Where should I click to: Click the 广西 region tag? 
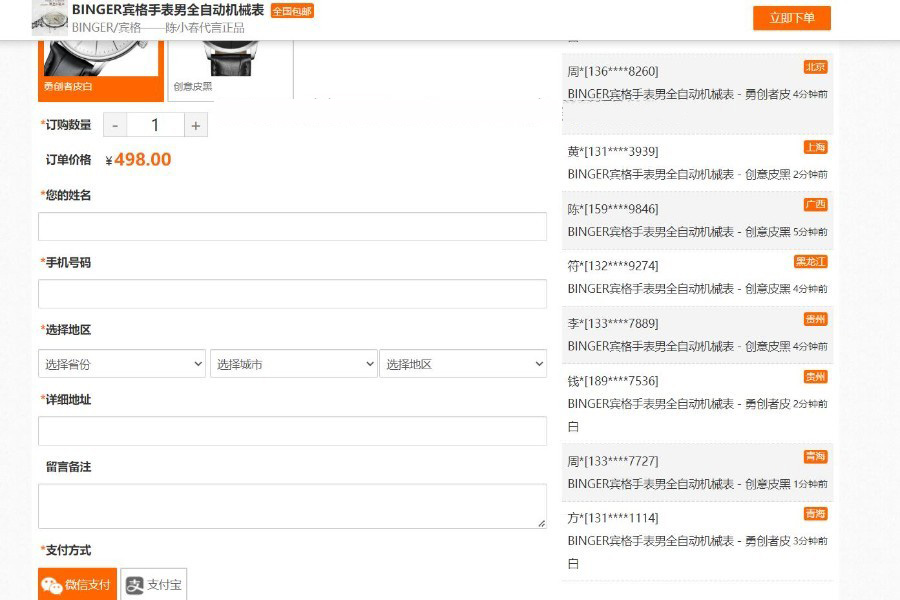tap(815, 205)
